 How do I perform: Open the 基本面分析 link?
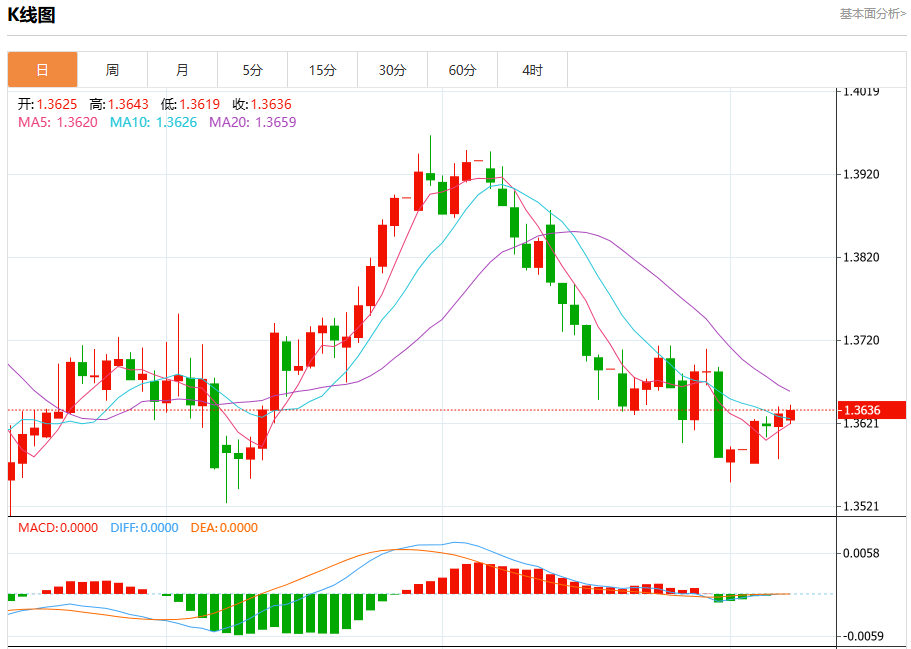(x=872, y=13)
